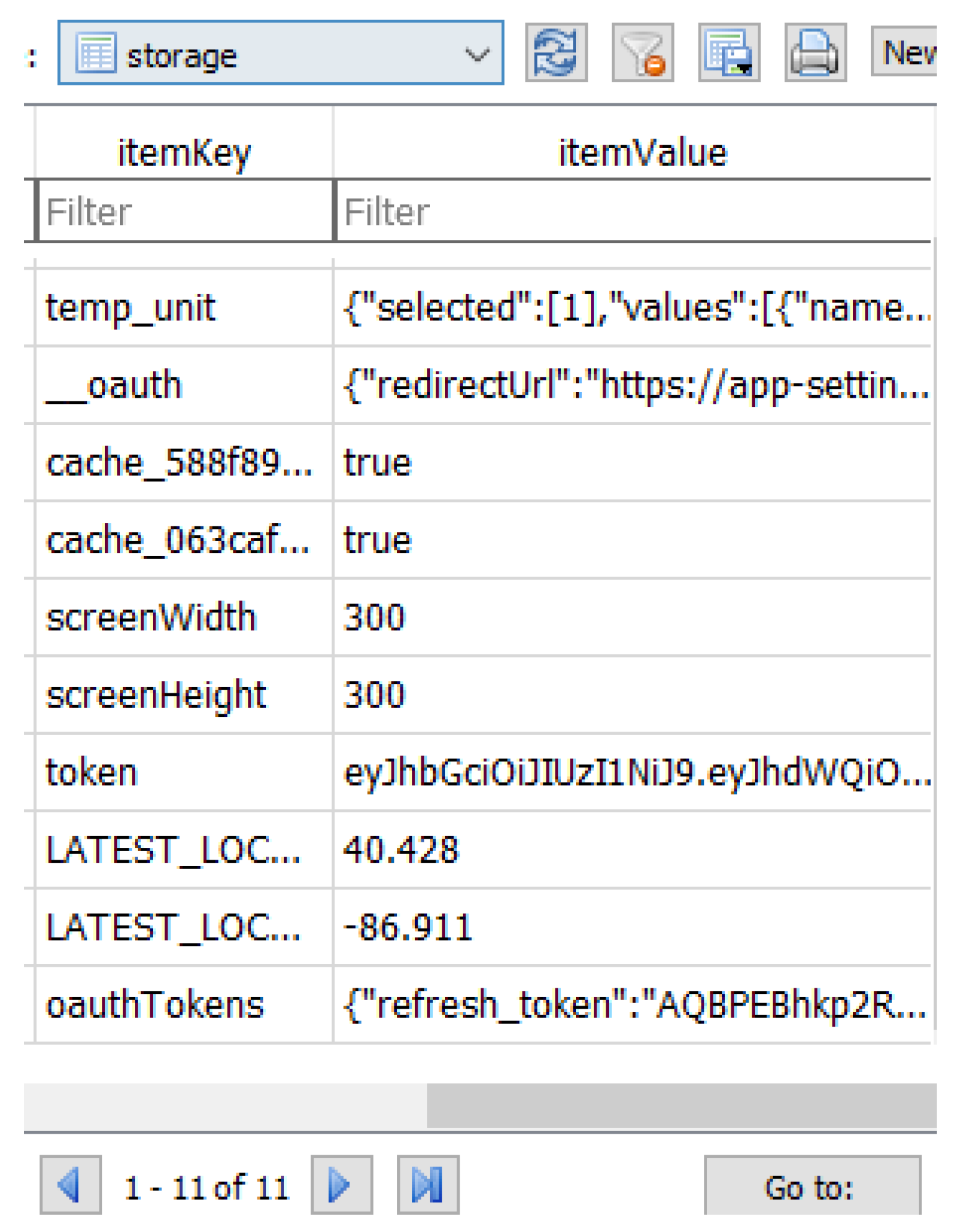Type in the itemKey filter field
This screenshot has height=1232, width=959.
(x=185, y=212)
